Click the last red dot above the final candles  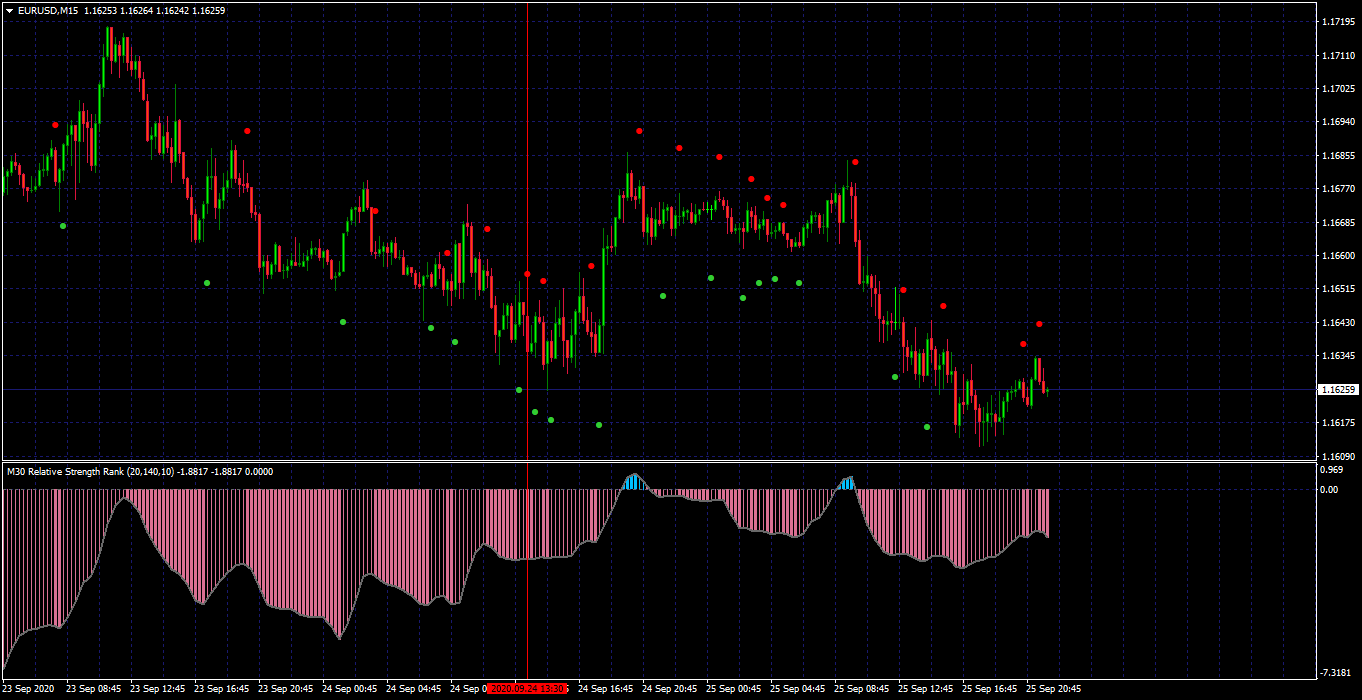(x=1040, y=324)
